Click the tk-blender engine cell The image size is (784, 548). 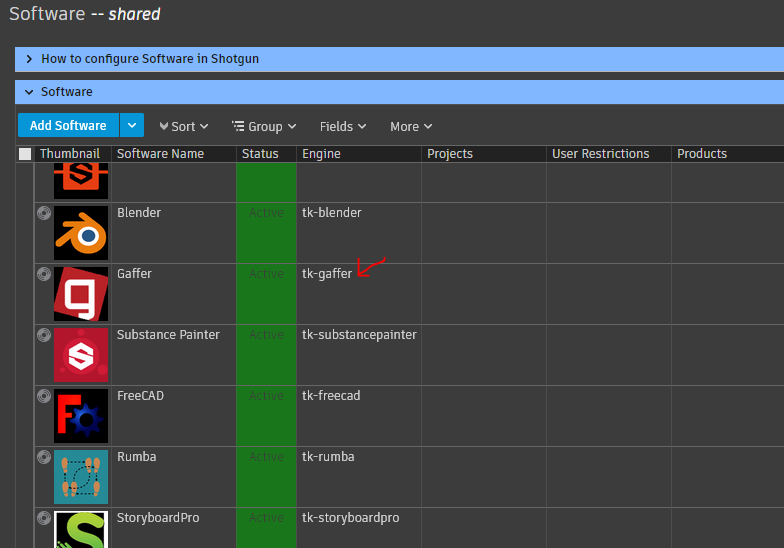click(359, 233)
